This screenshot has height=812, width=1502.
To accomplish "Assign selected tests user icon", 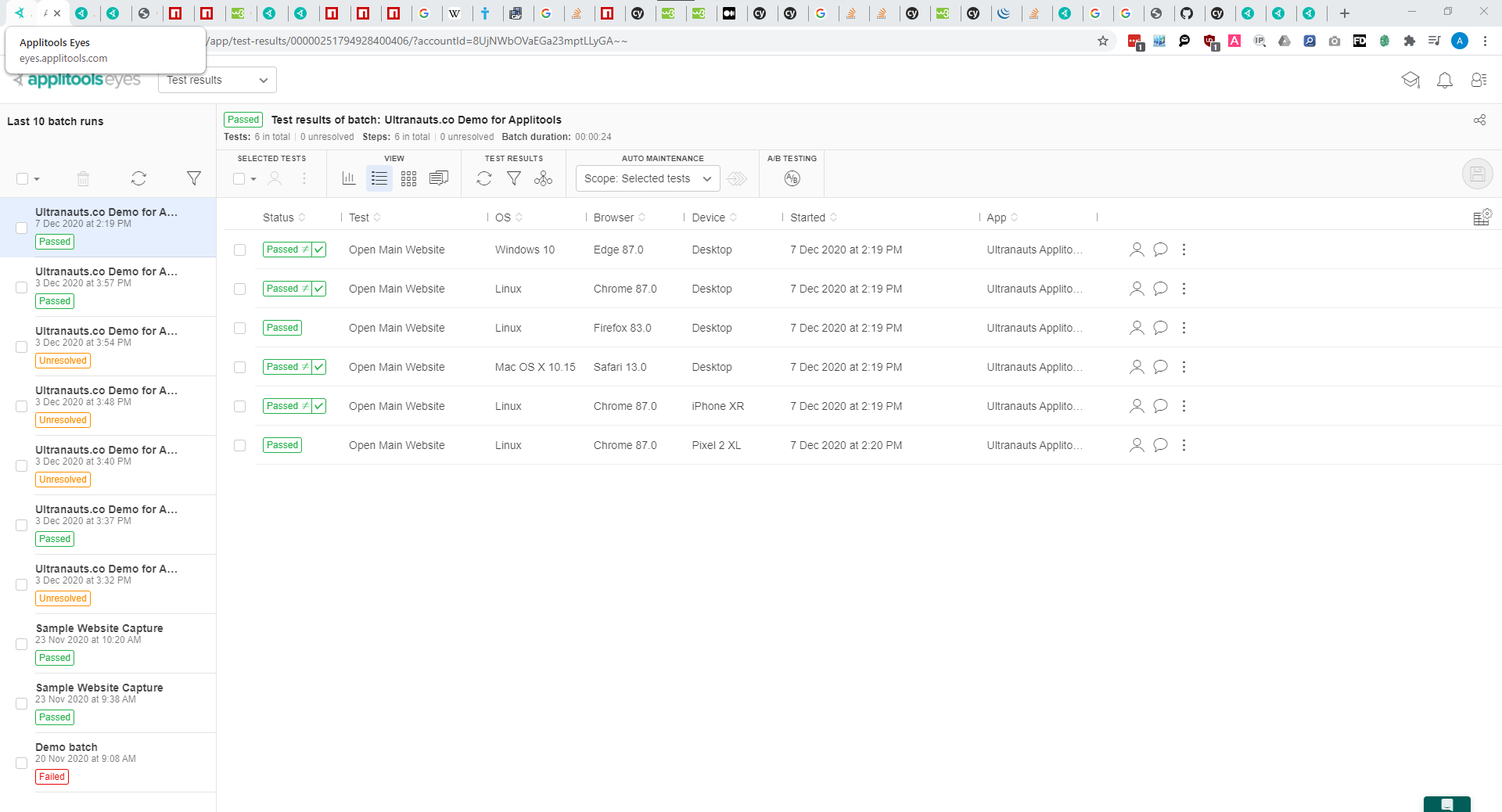I will (x=275, y=178).
